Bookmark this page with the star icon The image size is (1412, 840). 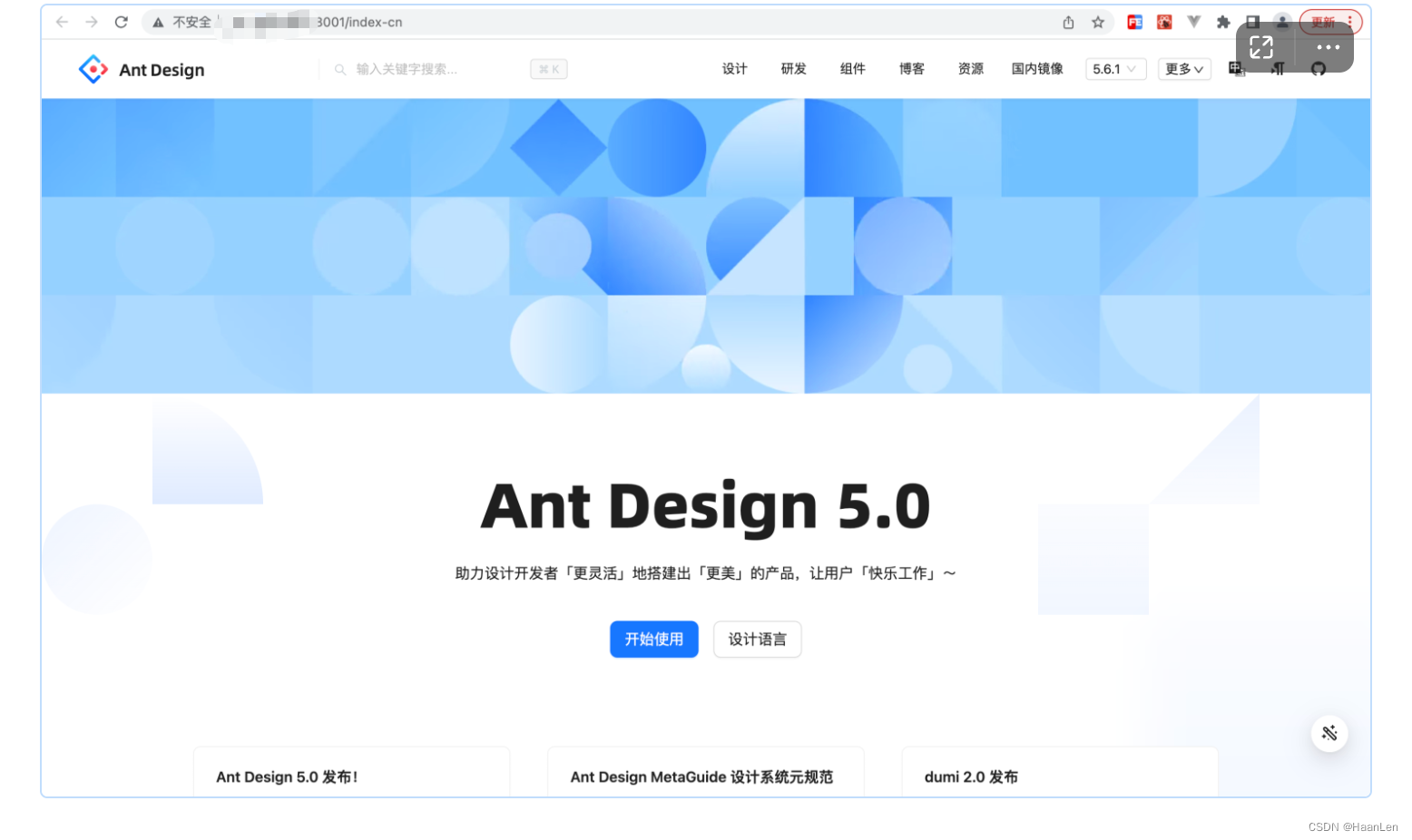click(1098, 23)
